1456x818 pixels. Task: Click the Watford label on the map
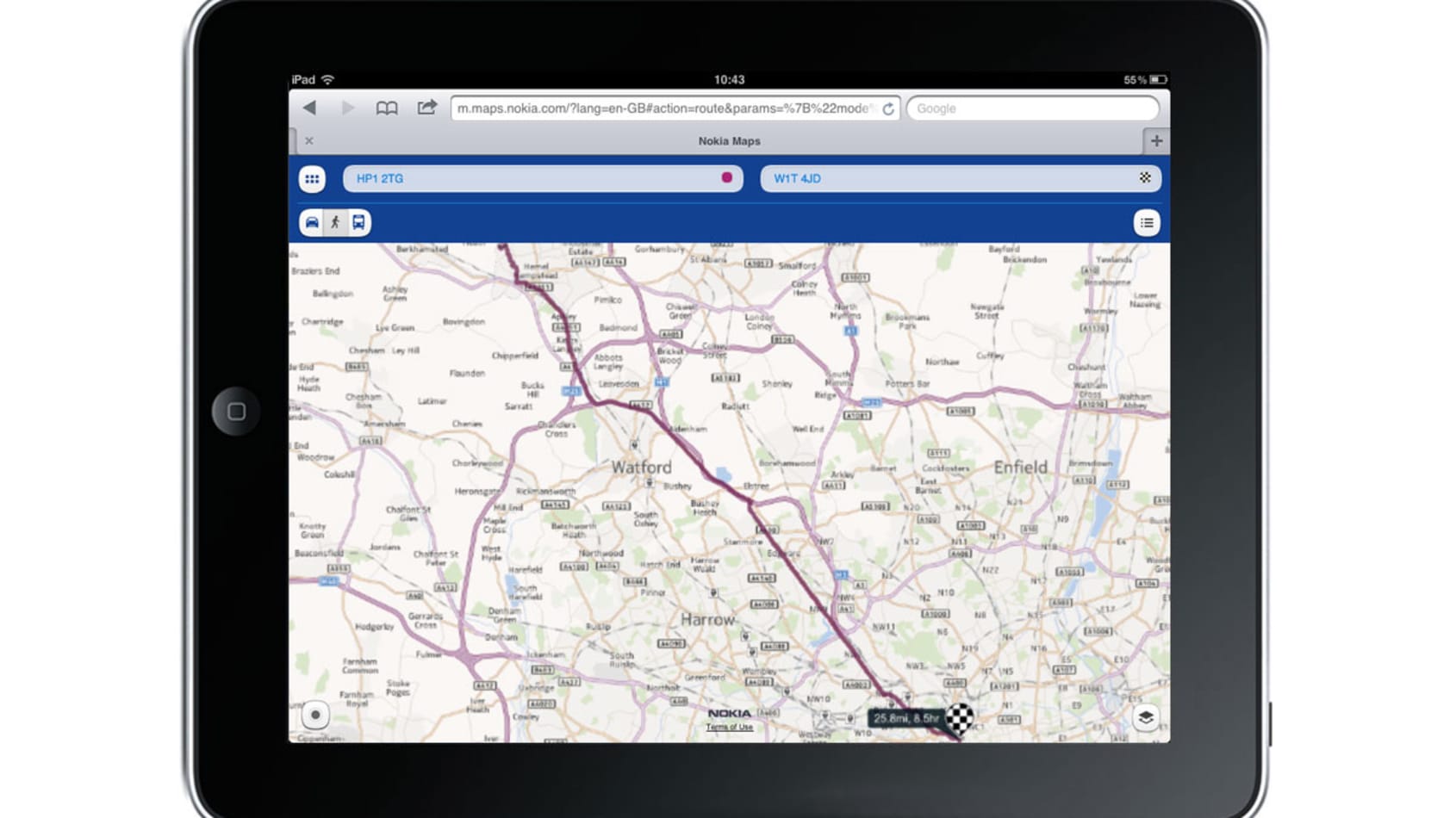tap(641, 467)
